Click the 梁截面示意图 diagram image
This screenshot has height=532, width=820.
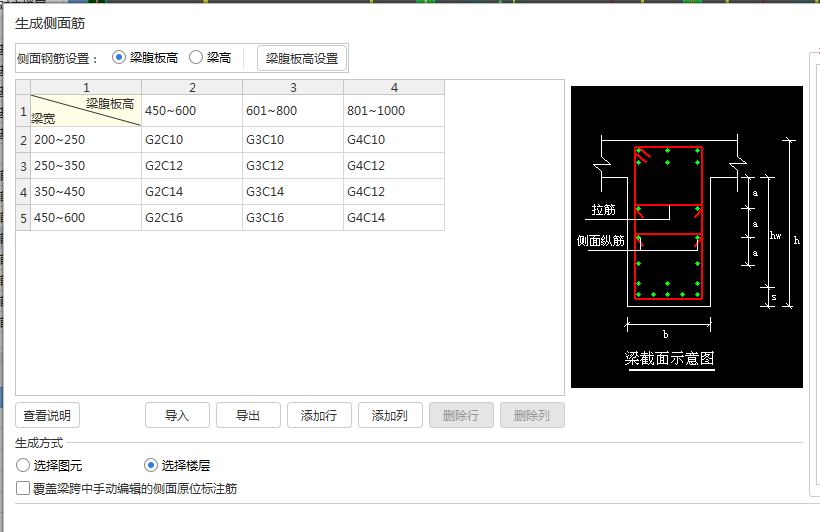pos(687,237)
